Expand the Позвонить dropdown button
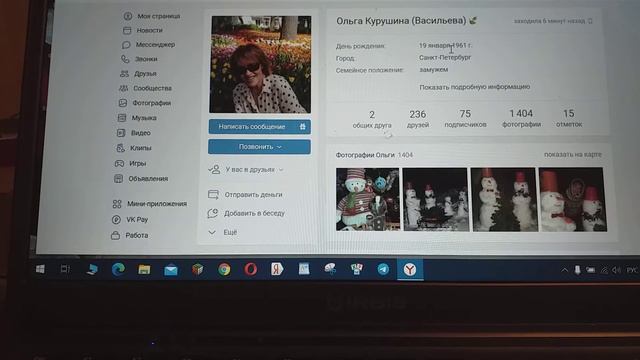This screenshot has height=360, width=640. pos(259,147)
